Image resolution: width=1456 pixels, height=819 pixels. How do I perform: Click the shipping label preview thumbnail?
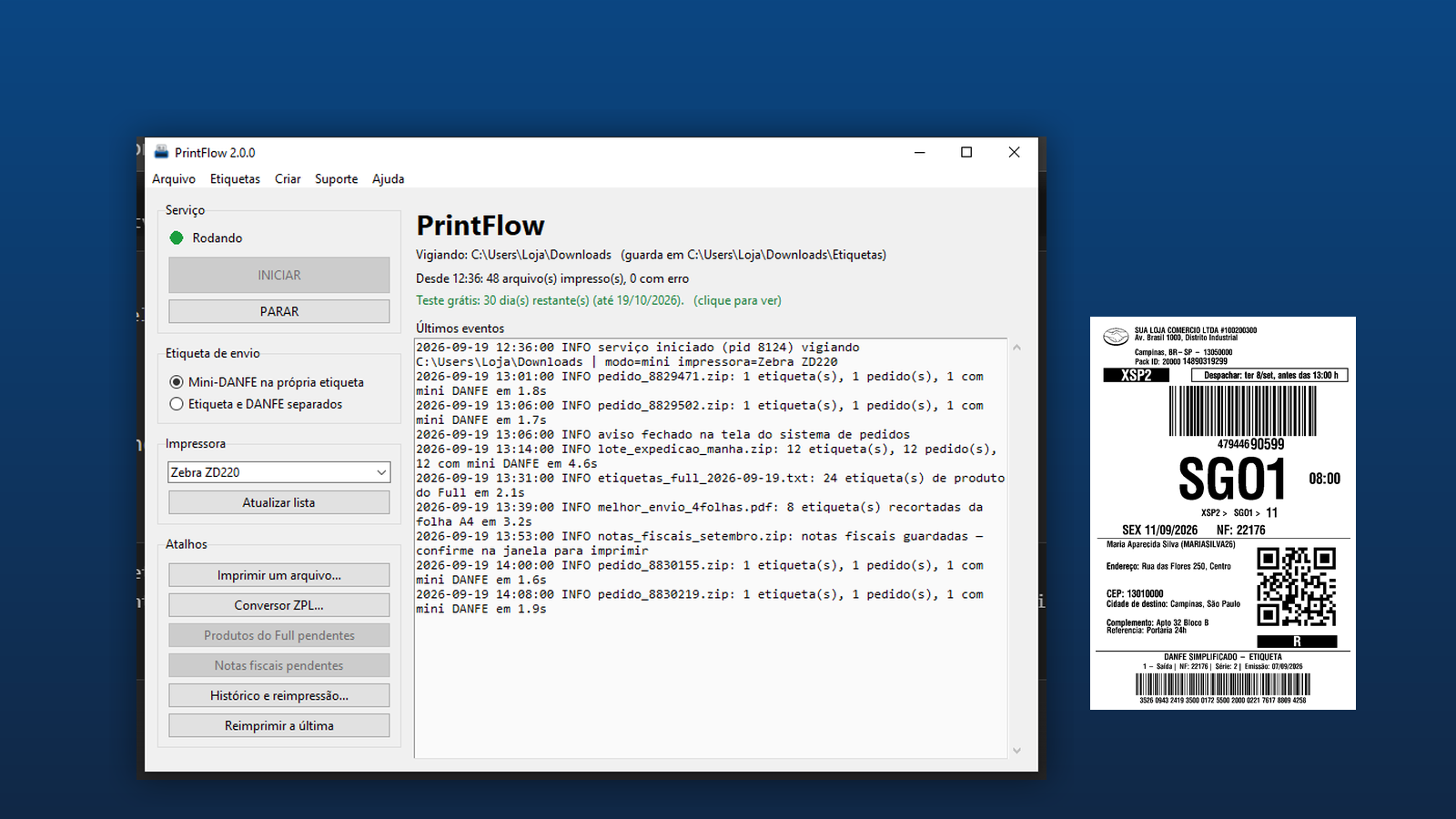[1223, 513]
